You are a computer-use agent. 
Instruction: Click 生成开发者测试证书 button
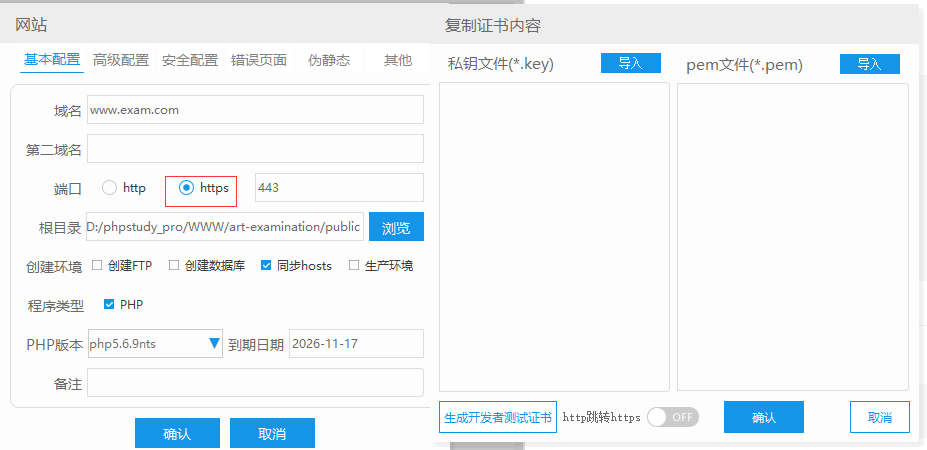point(498,417)
